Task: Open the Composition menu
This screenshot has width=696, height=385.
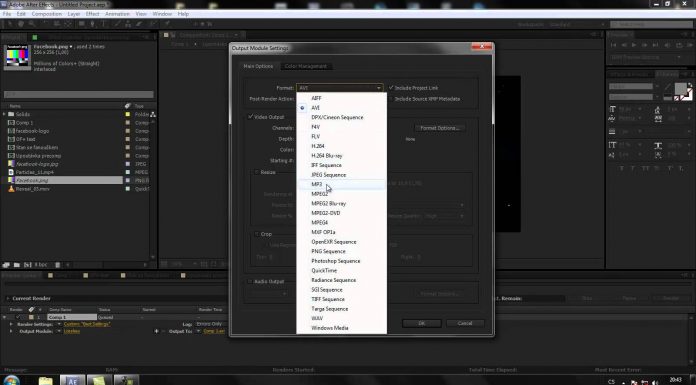Action: coord(47,14)
